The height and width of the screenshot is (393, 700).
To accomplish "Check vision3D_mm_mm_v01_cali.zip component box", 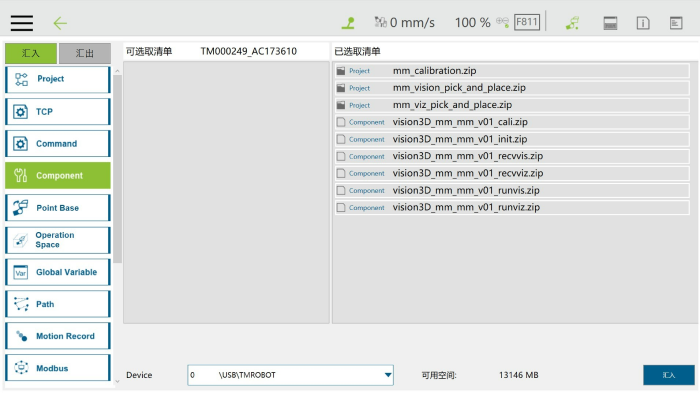I will [341, 122].
